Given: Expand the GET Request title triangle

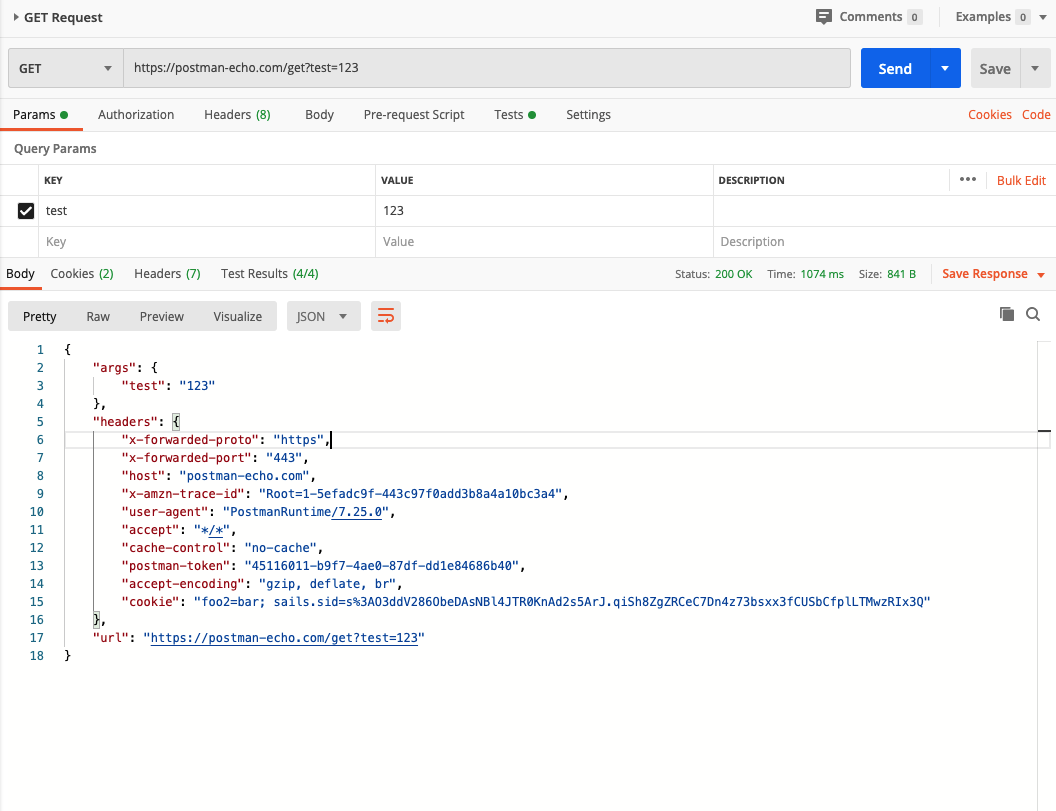Looking at the screenshot, I should pyautogui.click(x=15, y=17).
